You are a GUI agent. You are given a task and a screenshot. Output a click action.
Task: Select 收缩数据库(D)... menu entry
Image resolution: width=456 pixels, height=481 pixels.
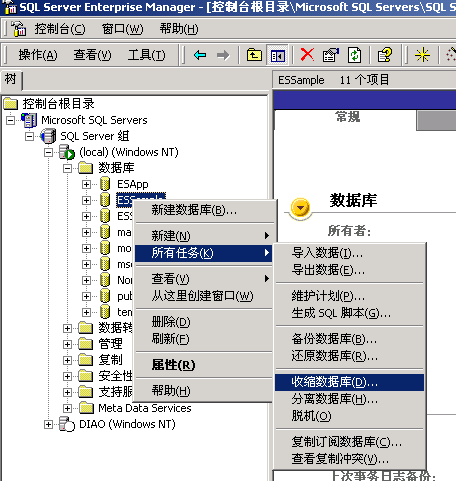pyautogui.click(x=349, y=382)
